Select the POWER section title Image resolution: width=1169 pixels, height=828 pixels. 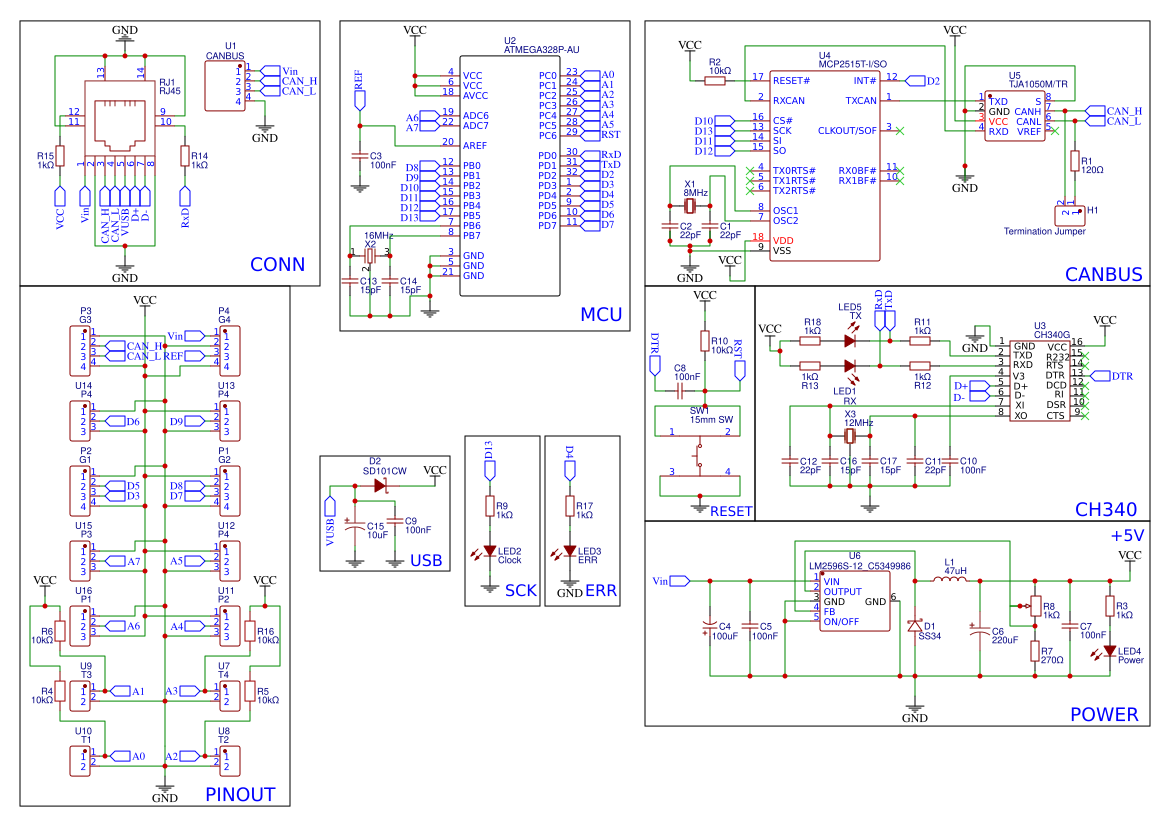pos(1104,714)
